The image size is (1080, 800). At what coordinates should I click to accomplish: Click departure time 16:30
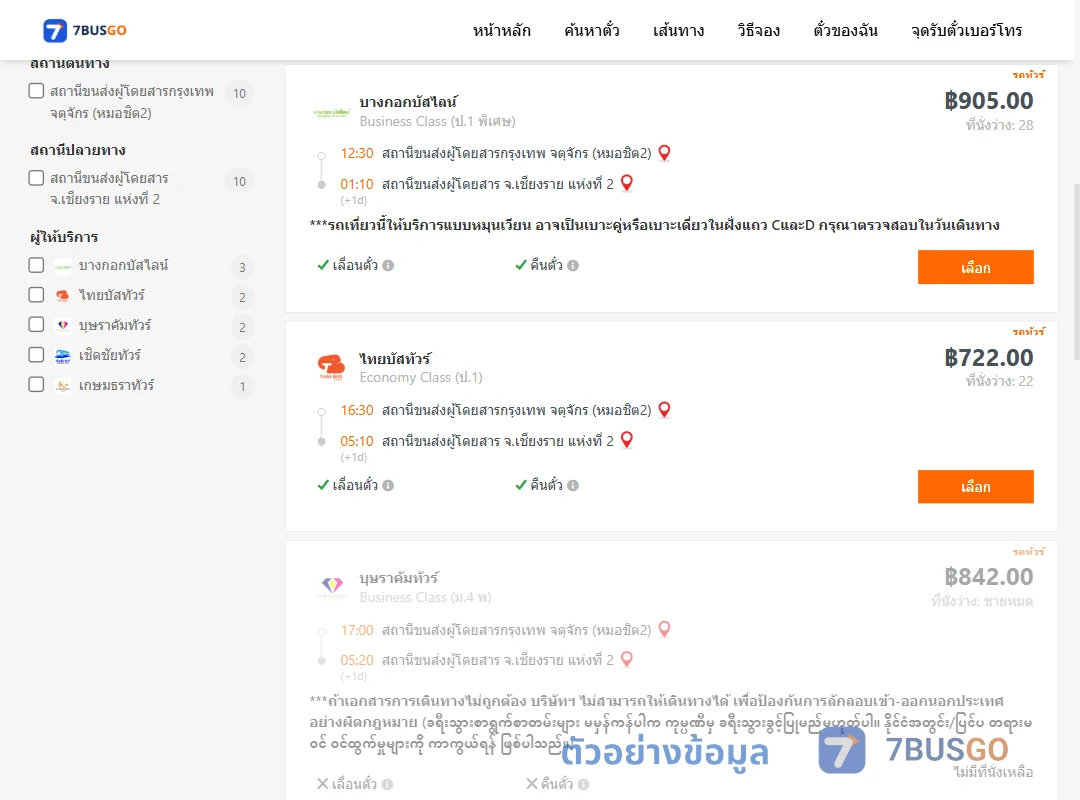pyautogui.click(x=357, y=410)
